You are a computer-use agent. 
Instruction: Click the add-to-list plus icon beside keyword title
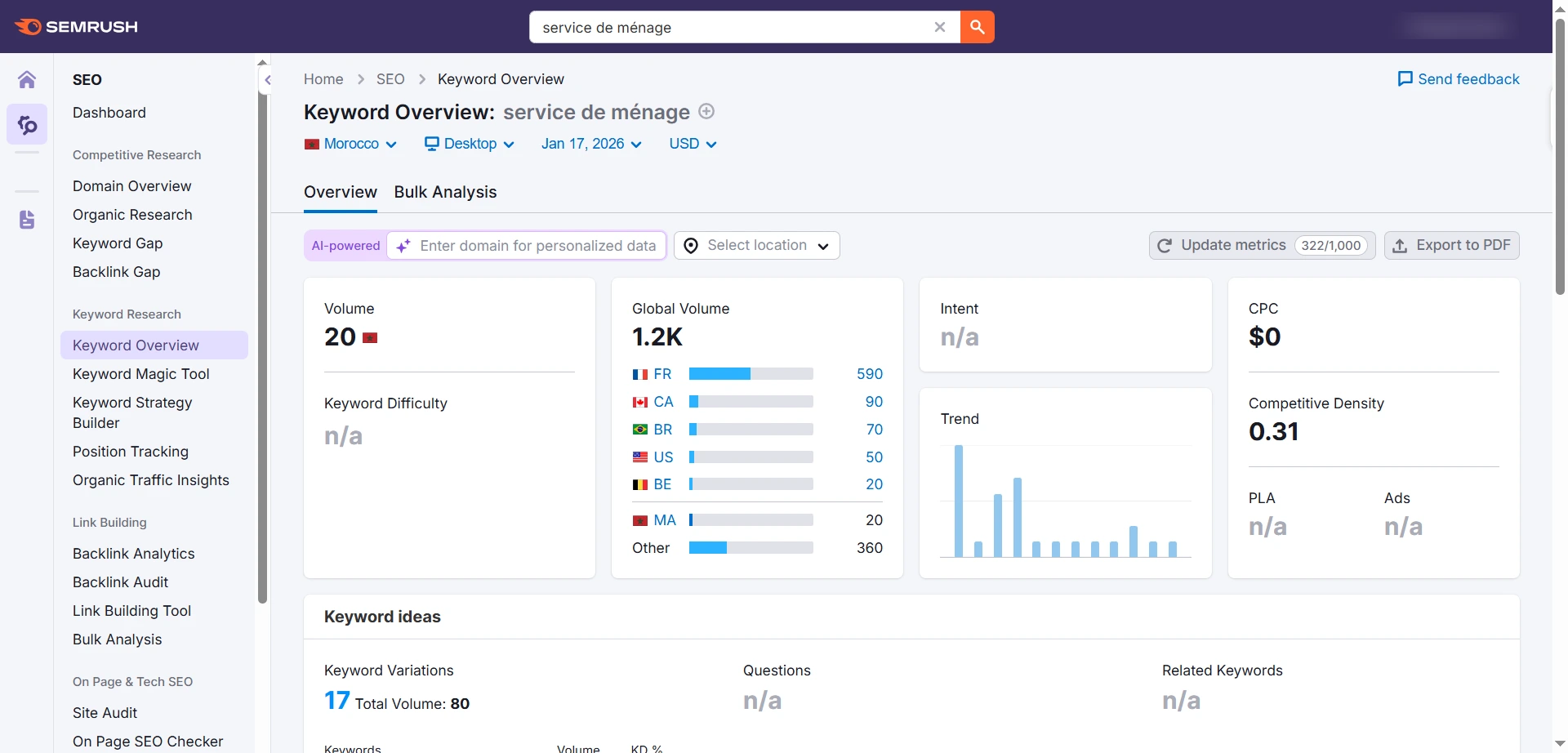pos(706,111)
